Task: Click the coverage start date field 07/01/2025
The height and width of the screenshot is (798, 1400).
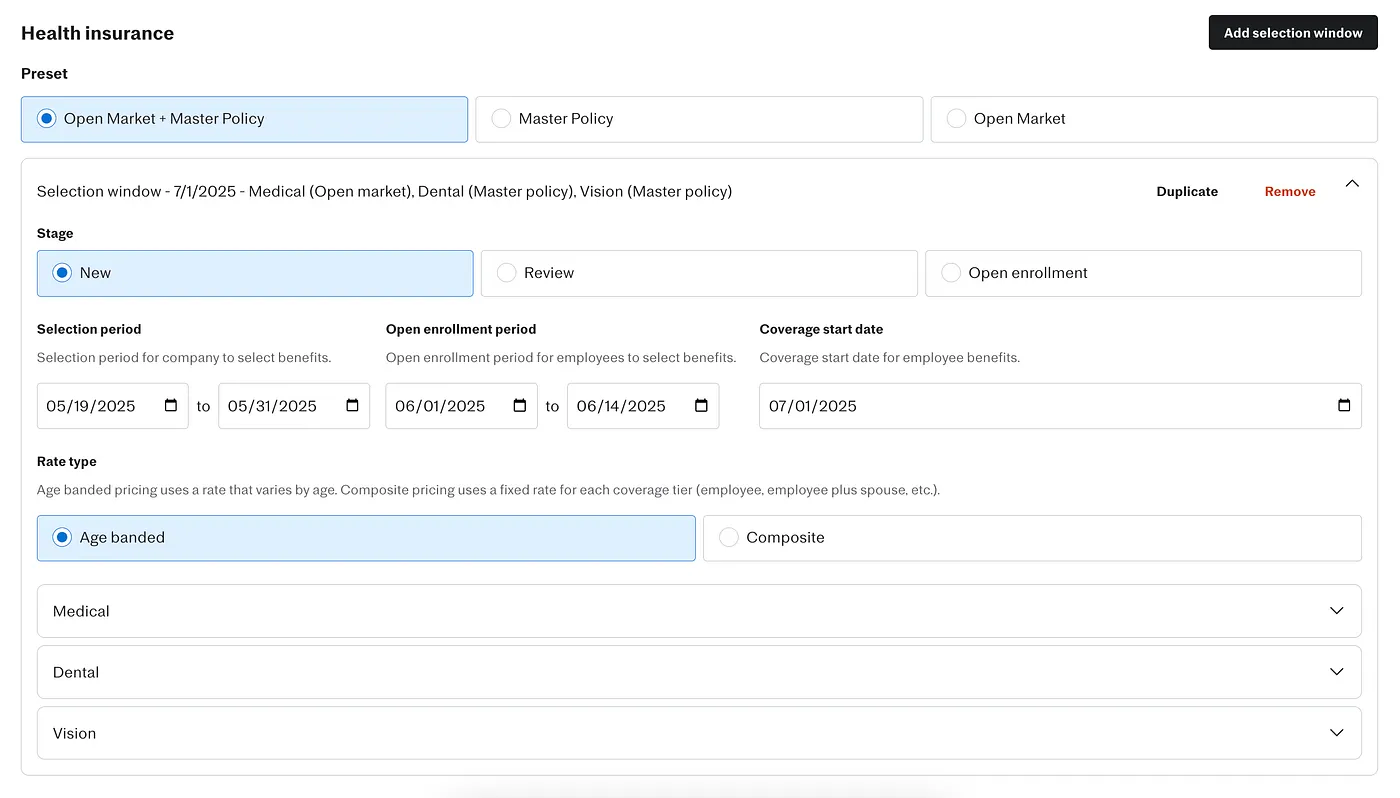Action: tap(1060, 406)
